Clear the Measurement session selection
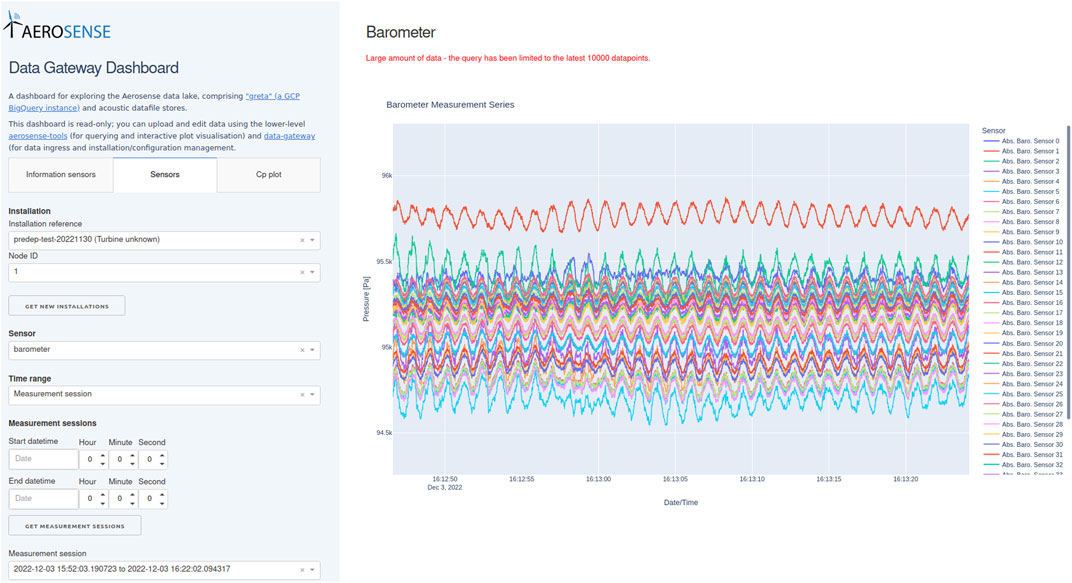 tap(302, 570)
